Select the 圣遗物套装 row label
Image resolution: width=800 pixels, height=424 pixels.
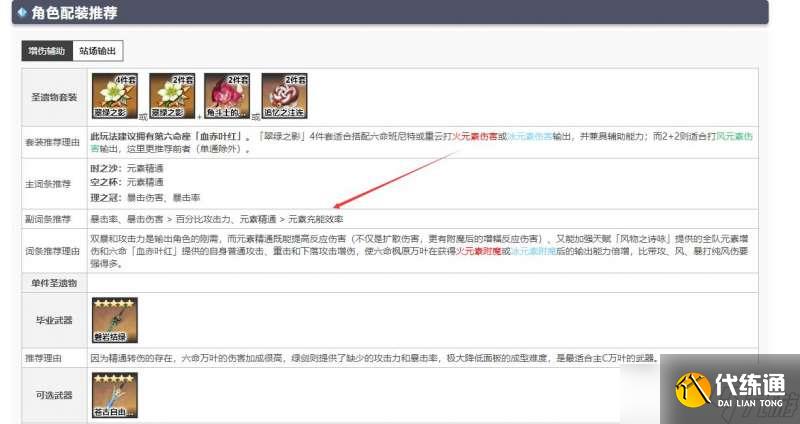pos(54,97)
